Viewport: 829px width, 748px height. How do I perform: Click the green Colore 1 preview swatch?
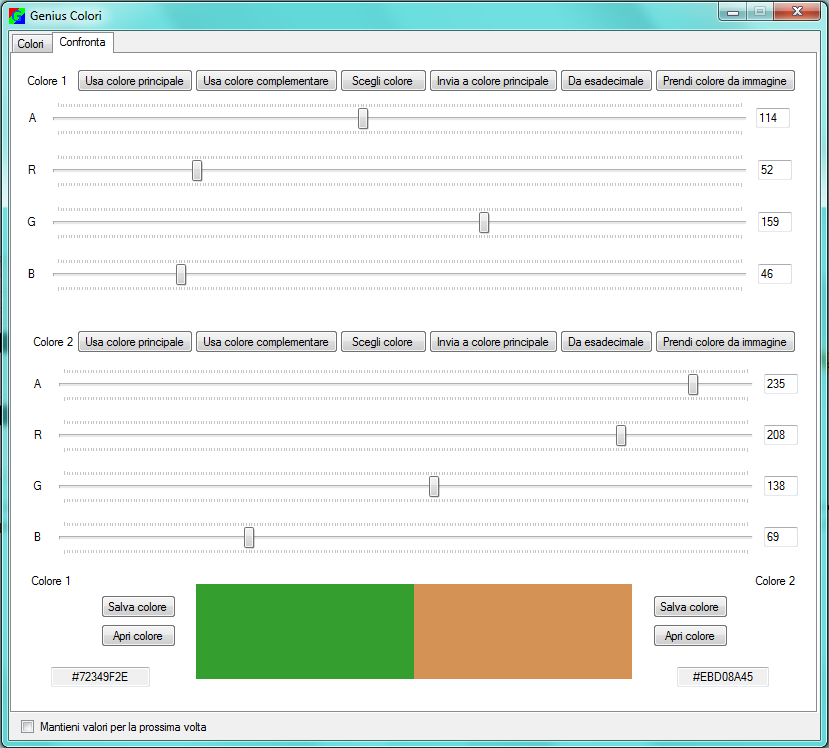point(304,631)
